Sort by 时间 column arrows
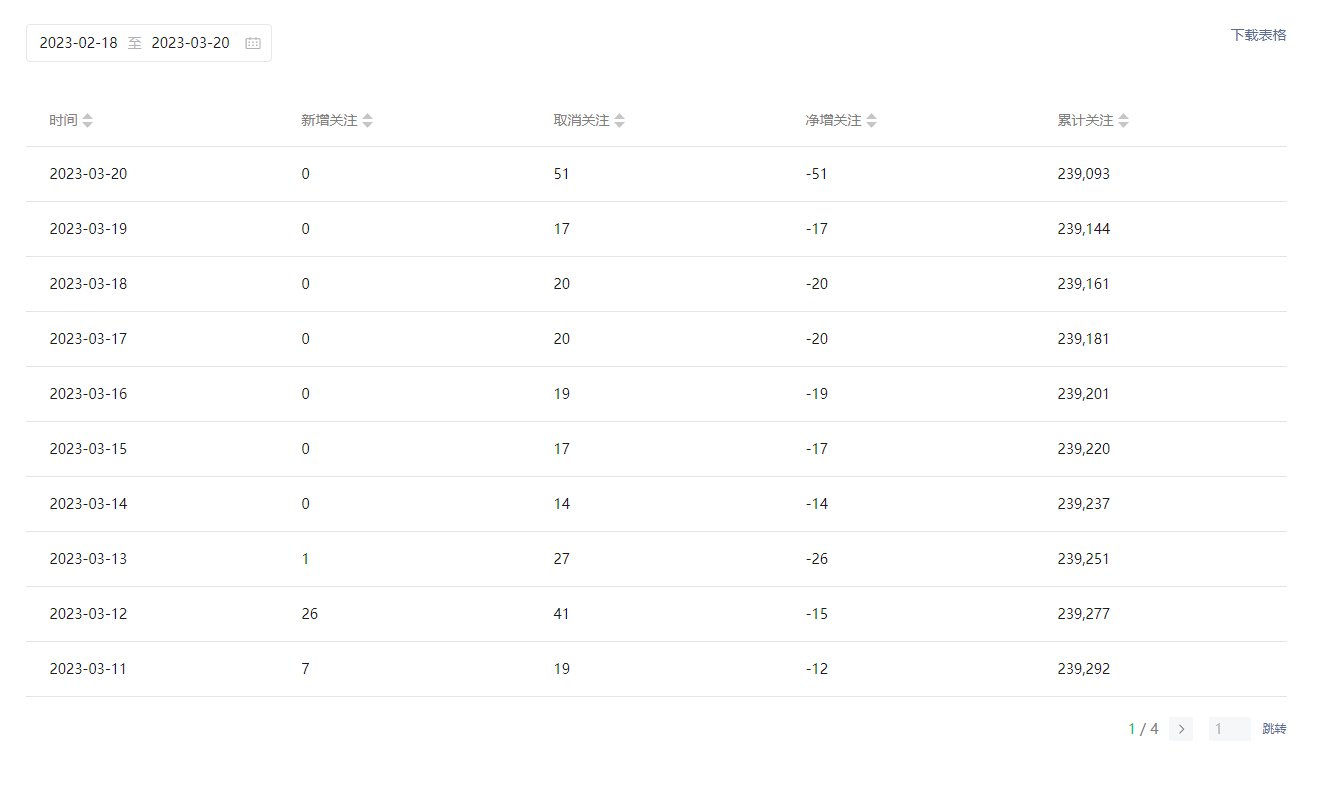The height and width of the screenshot is (788, 1317). pyautogui.click(x=88, y=121)
